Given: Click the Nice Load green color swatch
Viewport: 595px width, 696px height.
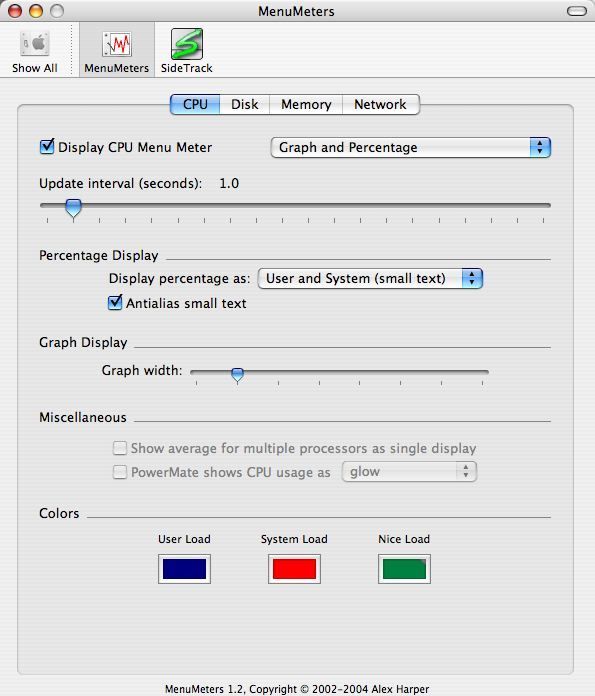Looking at the screenshot, I should [x=404, y=569].
